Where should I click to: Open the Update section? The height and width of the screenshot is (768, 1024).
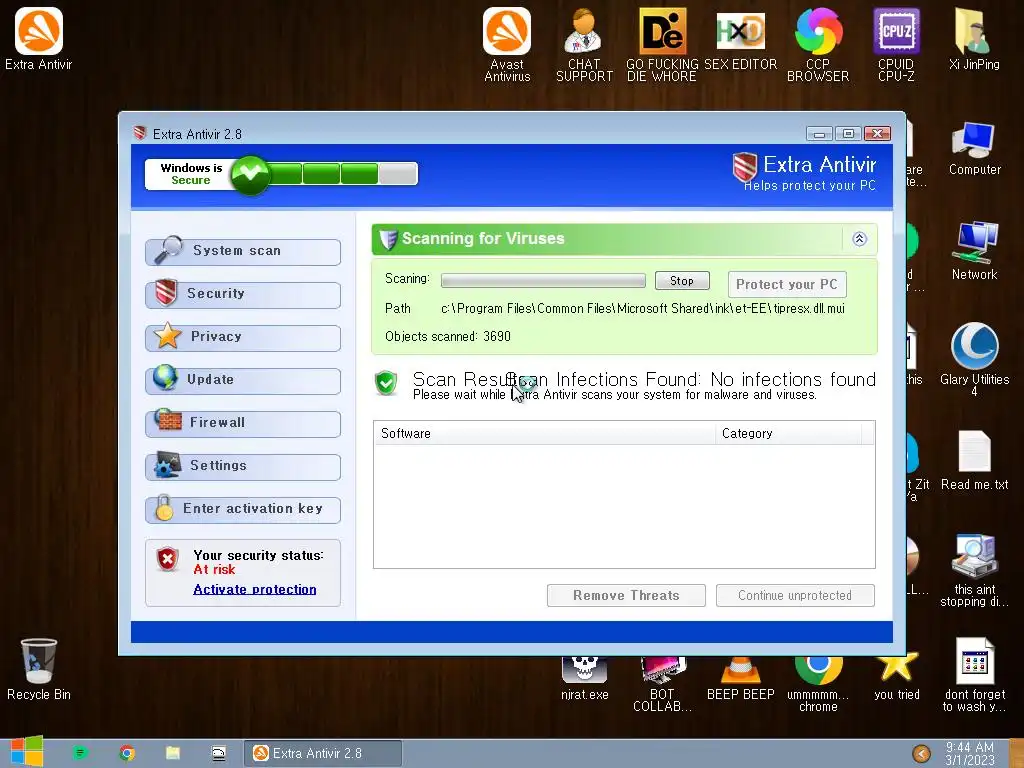pyautogui.click(x=243, y=380)
